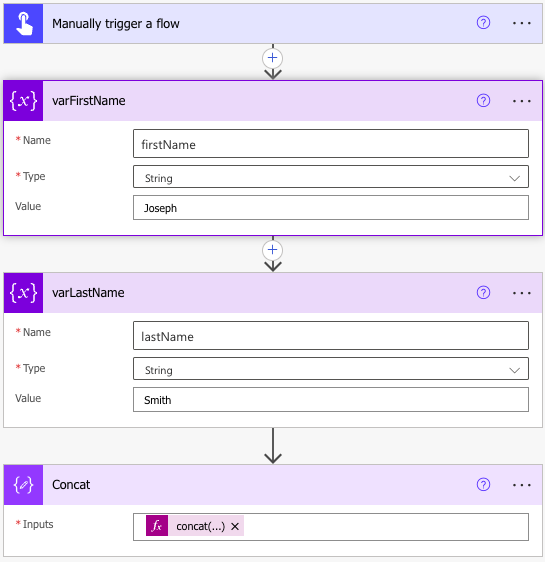Insert a step below the trigger
Screen dimensions: 545x562
[272, 58]
